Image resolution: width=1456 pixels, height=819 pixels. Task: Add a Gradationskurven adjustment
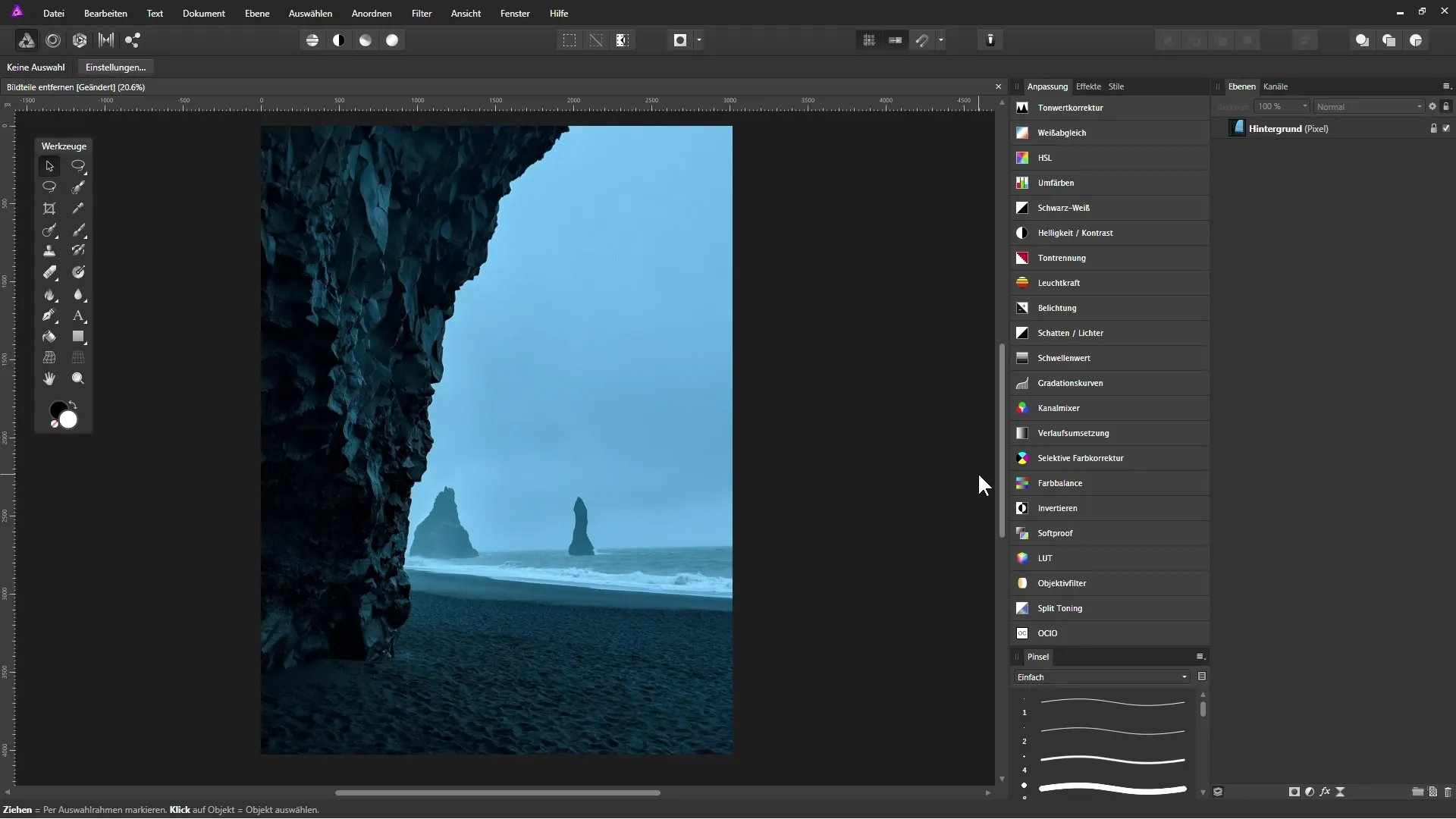click(x=1070, y=383)
